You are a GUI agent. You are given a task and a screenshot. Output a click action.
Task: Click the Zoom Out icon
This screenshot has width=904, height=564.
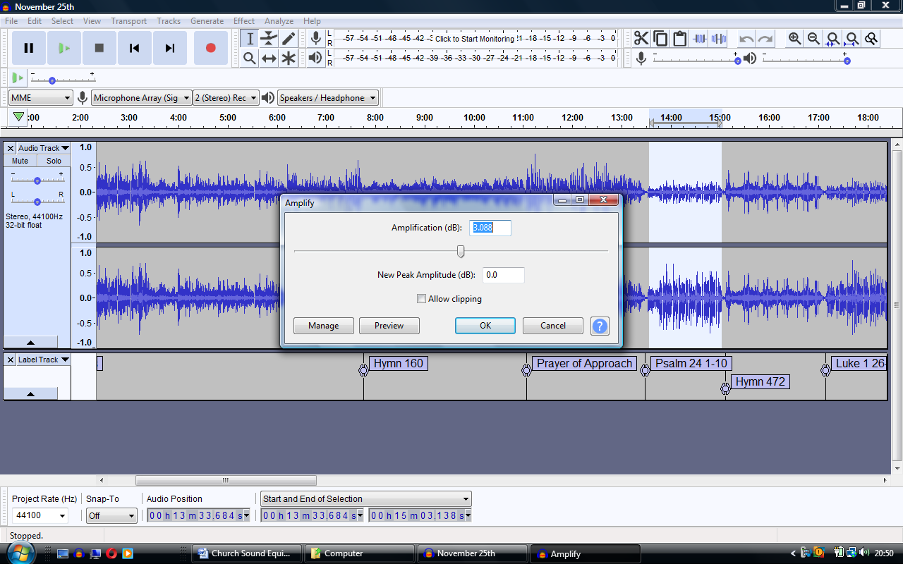click(x=813, y=39)
